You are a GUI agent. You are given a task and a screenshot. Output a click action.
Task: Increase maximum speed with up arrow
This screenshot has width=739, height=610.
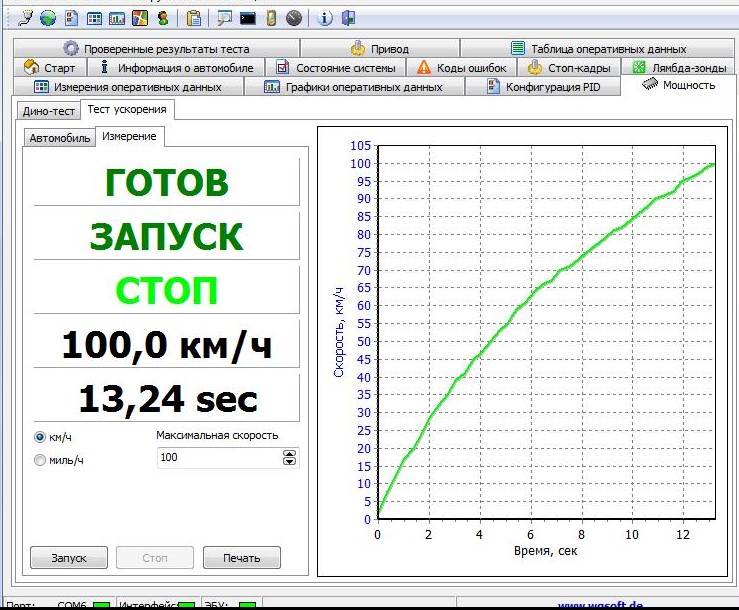pyautogui.click(x=290, y=454)
